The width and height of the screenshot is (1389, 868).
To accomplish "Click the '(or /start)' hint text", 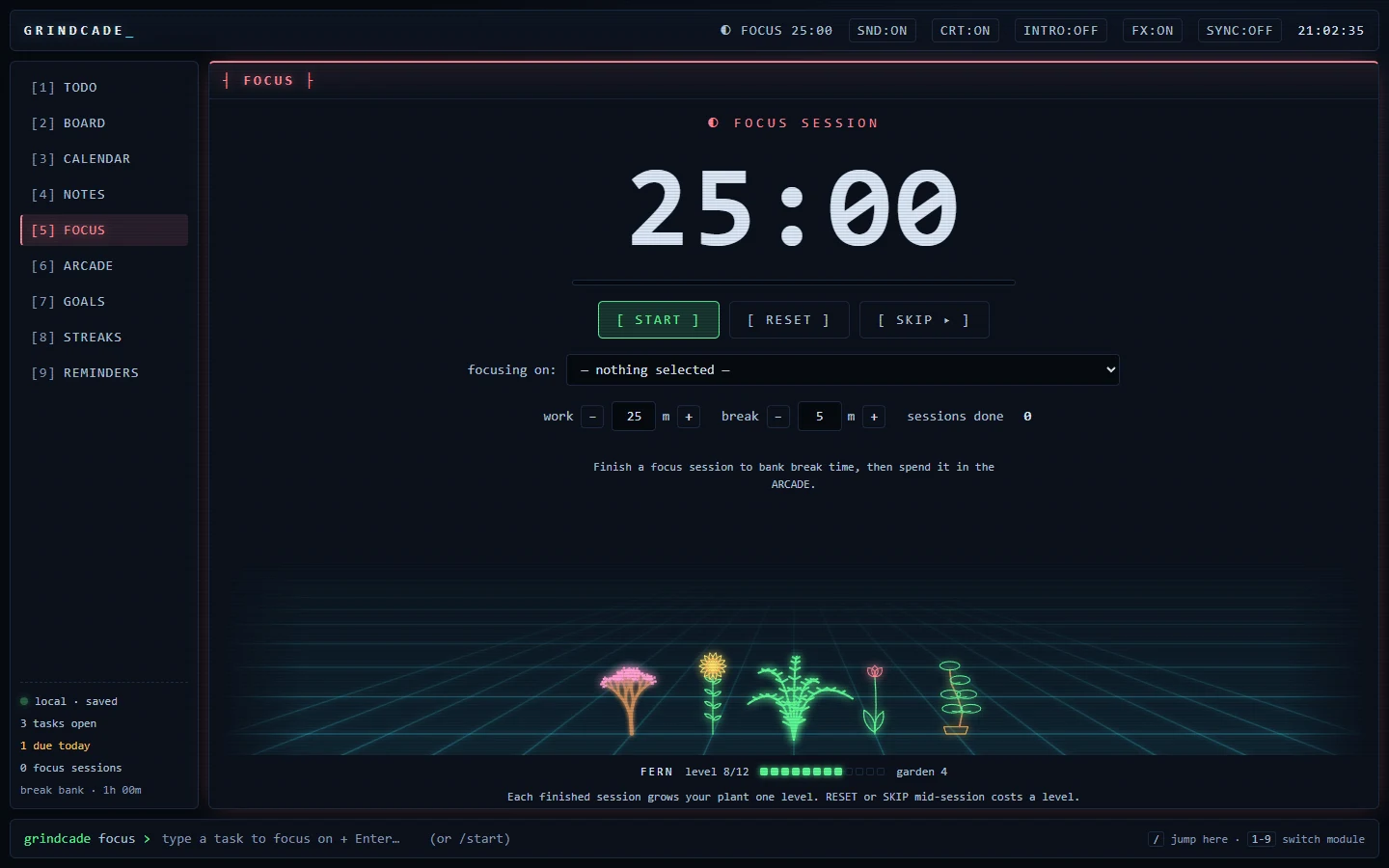I will click(470, 839).
